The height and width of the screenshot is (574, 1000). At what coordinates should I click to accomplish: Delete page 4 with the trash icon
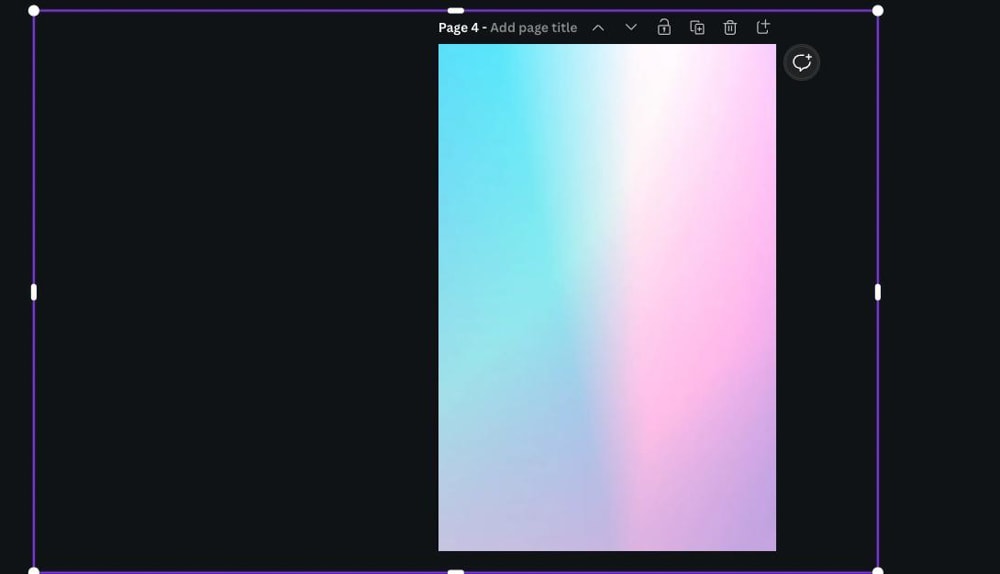click(x=730, y=27)
